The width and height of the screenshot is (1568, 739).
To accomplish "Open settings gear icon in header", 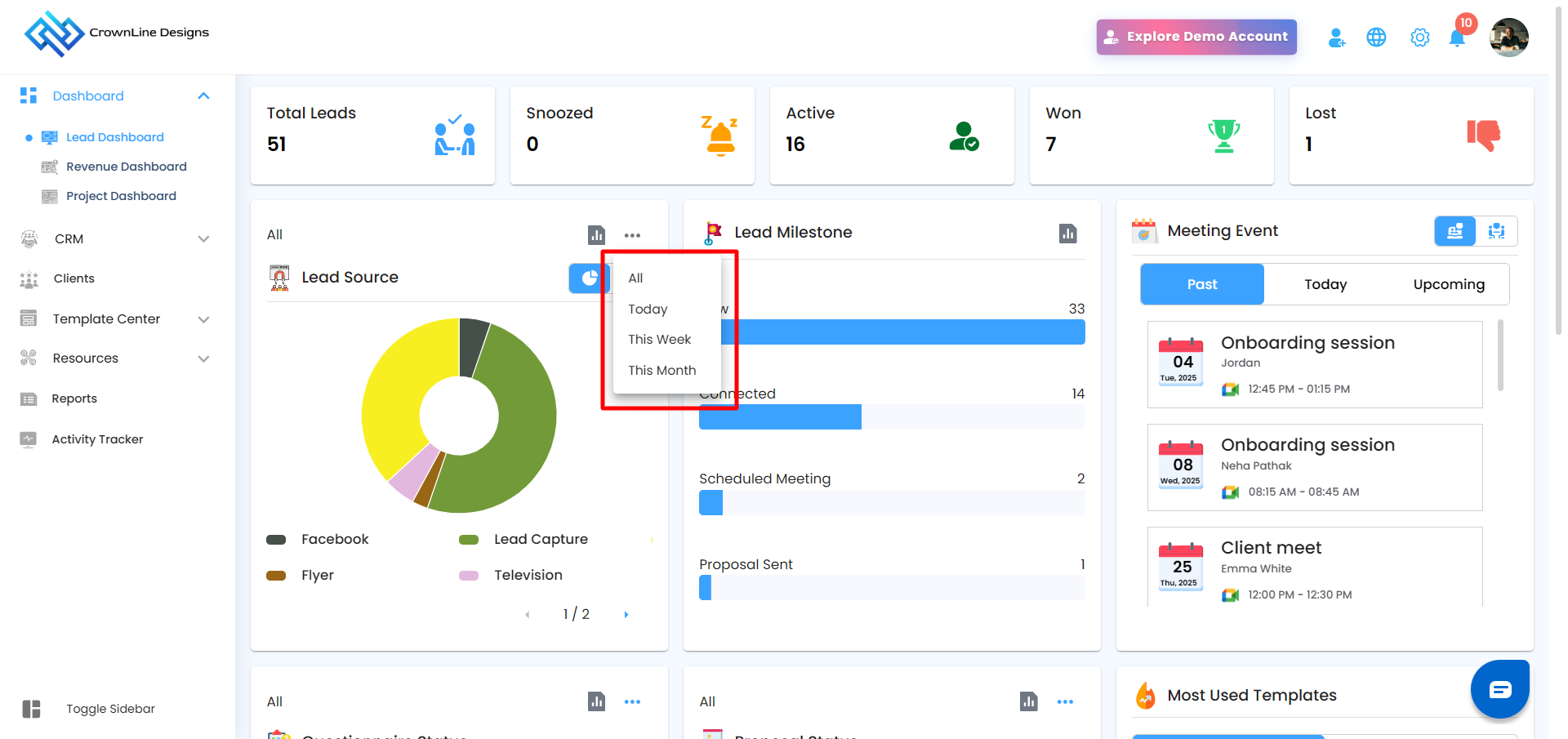I will point(1419,38).
